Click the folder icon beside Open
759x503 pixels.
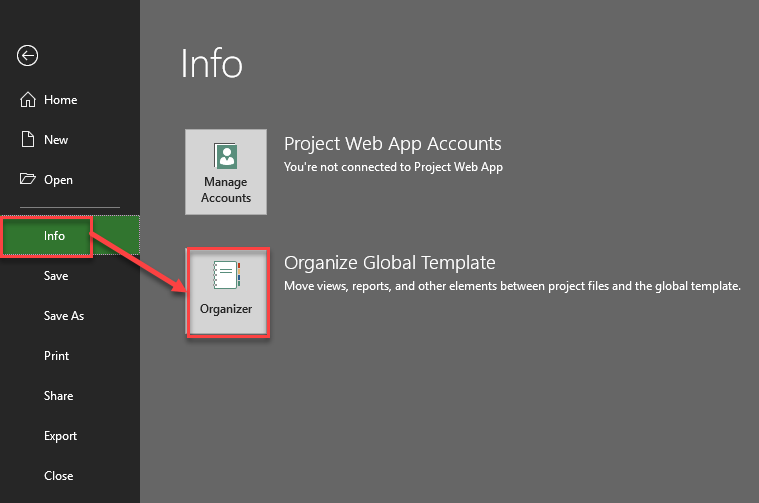click(28, 180)
